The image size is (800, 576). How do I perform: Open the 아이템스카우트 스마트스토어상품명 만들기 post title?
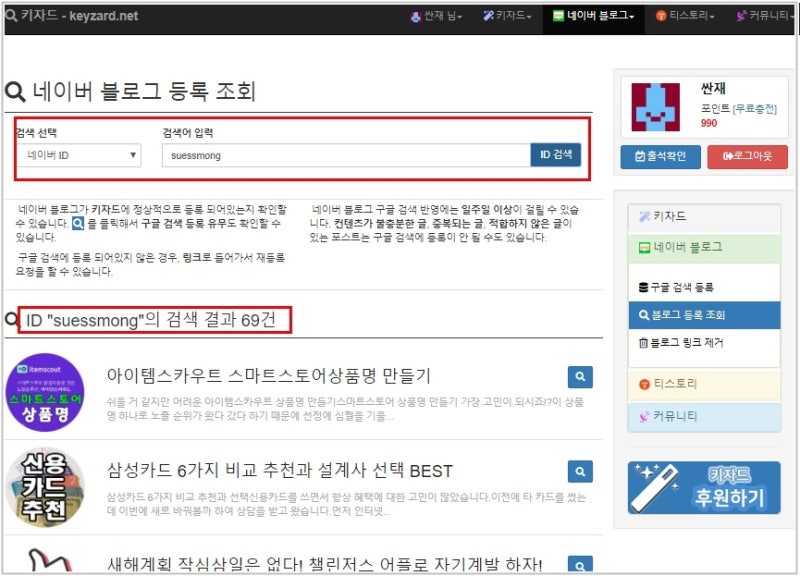(x=268, y=376)
